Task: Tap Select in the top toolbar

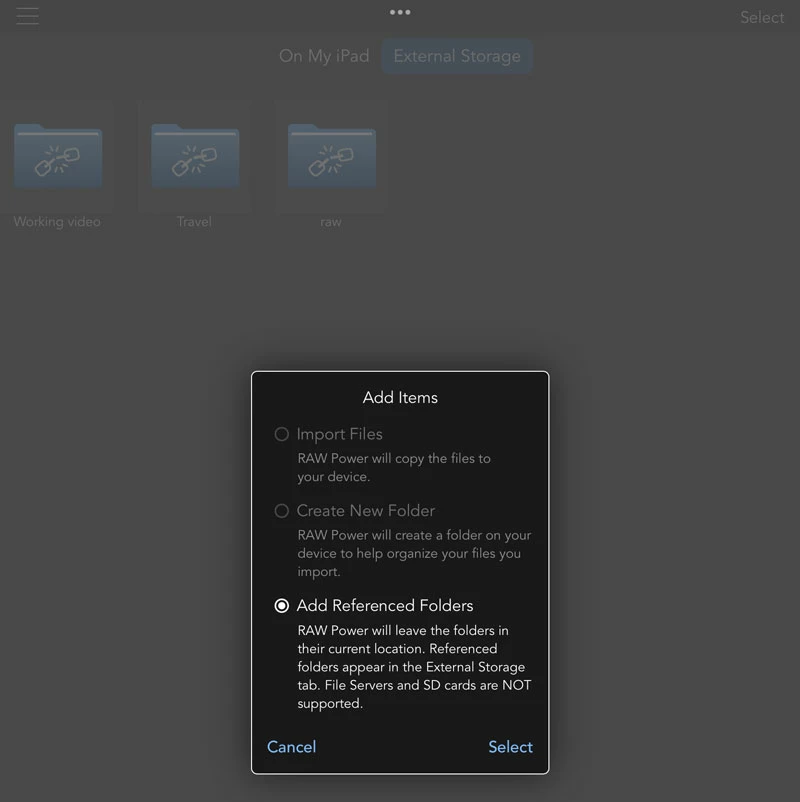Action: [x=762, y=17]
